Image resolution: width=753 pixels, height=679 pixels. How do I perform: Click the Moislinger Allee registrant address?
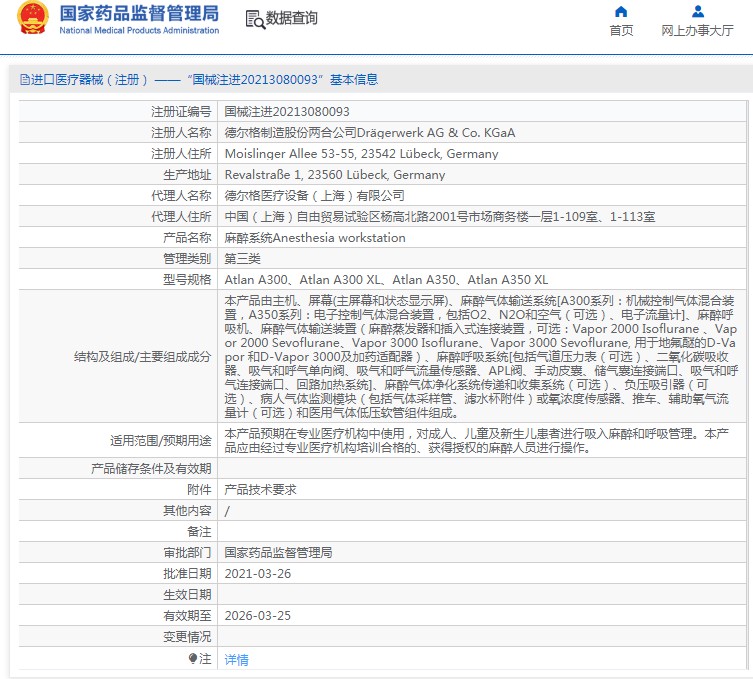(361, 154)
